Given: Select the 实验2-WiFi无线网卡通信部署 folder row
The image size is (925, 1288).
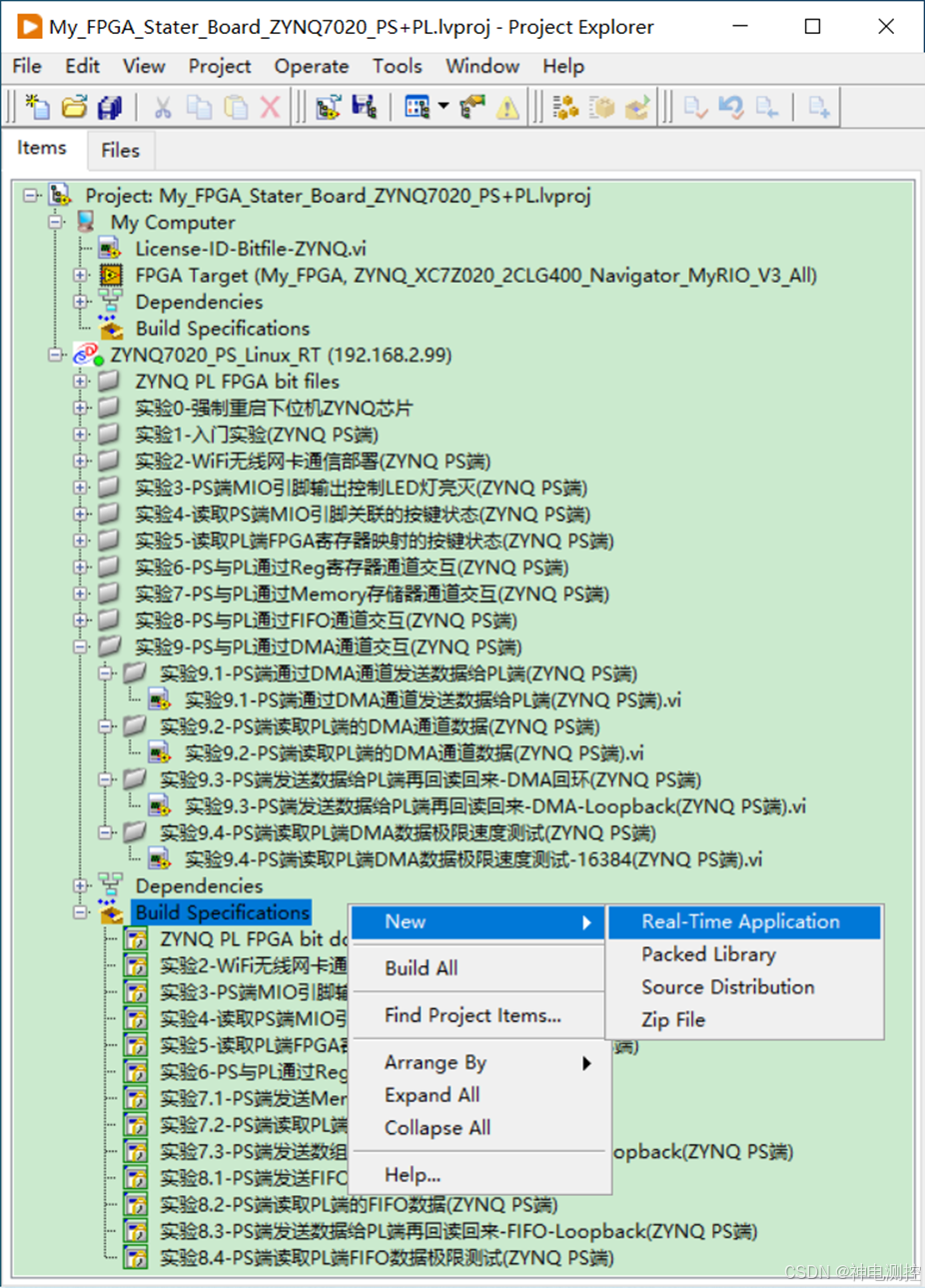Looking at the screenshot, I should point(313,461).
